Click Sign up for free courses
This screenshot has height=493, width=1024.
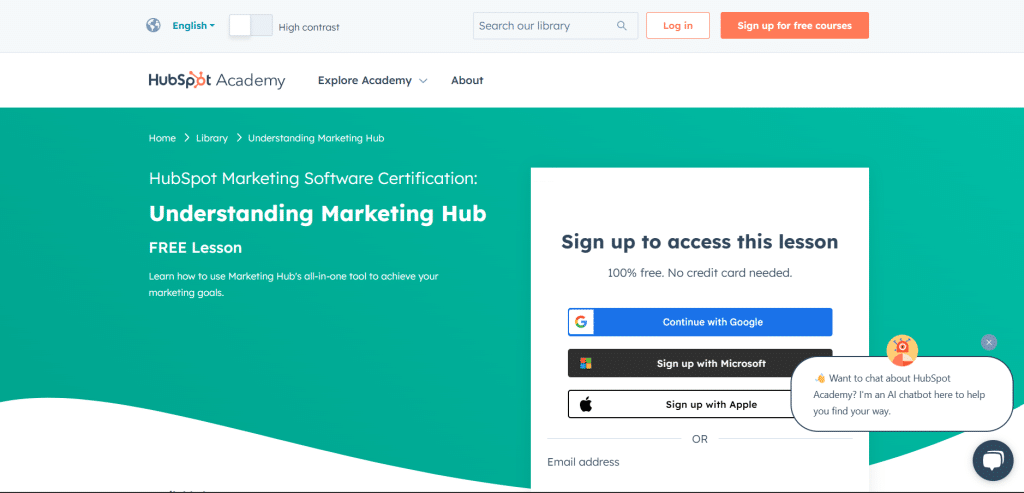(795, 25)
